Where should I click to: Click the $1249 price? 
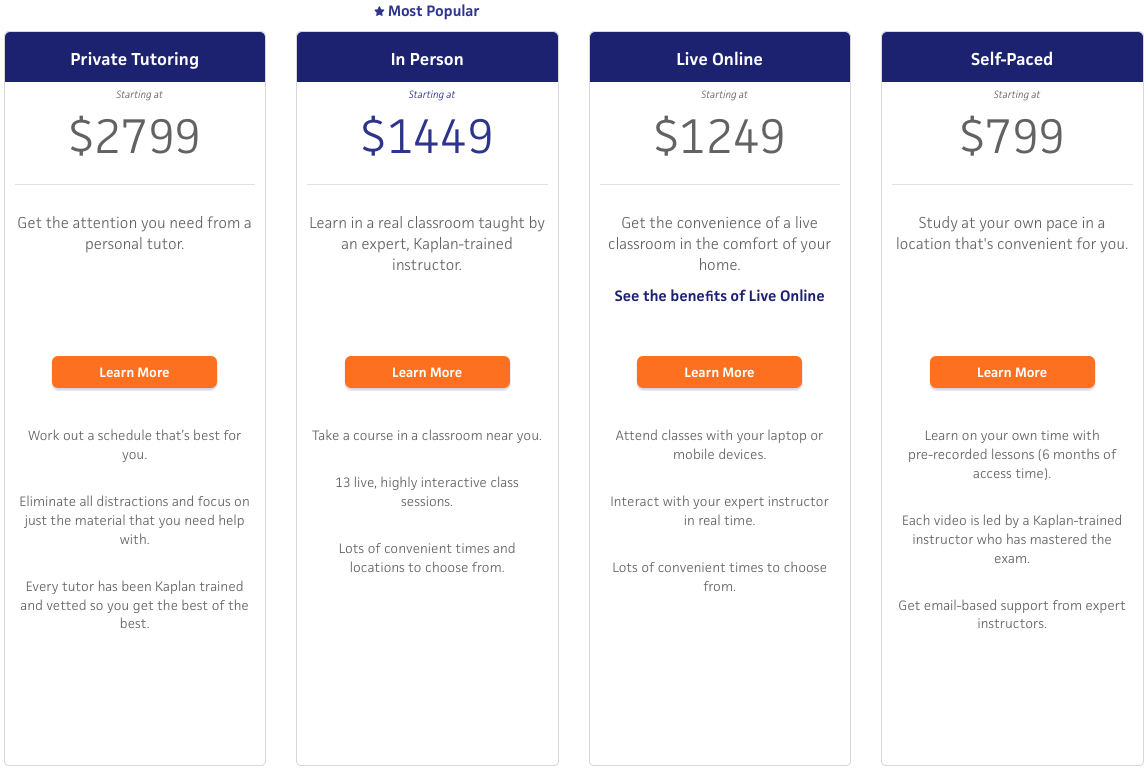pyautogui.click(x=719, y=136)
